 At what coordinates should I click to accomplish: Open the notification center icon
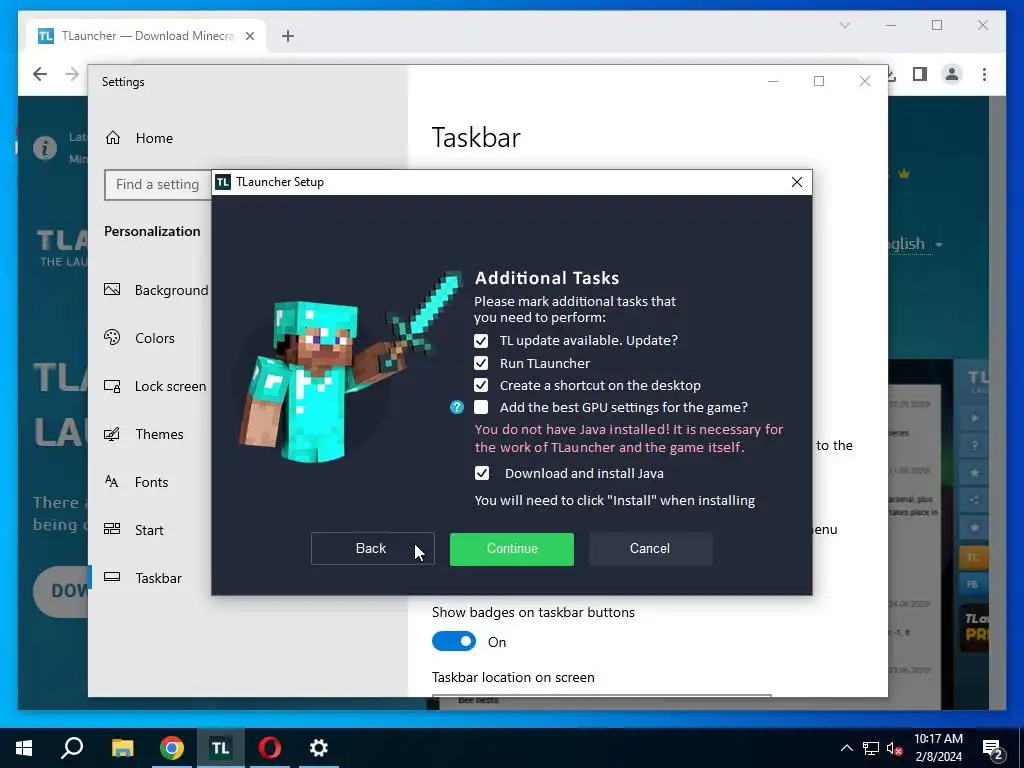993,749
